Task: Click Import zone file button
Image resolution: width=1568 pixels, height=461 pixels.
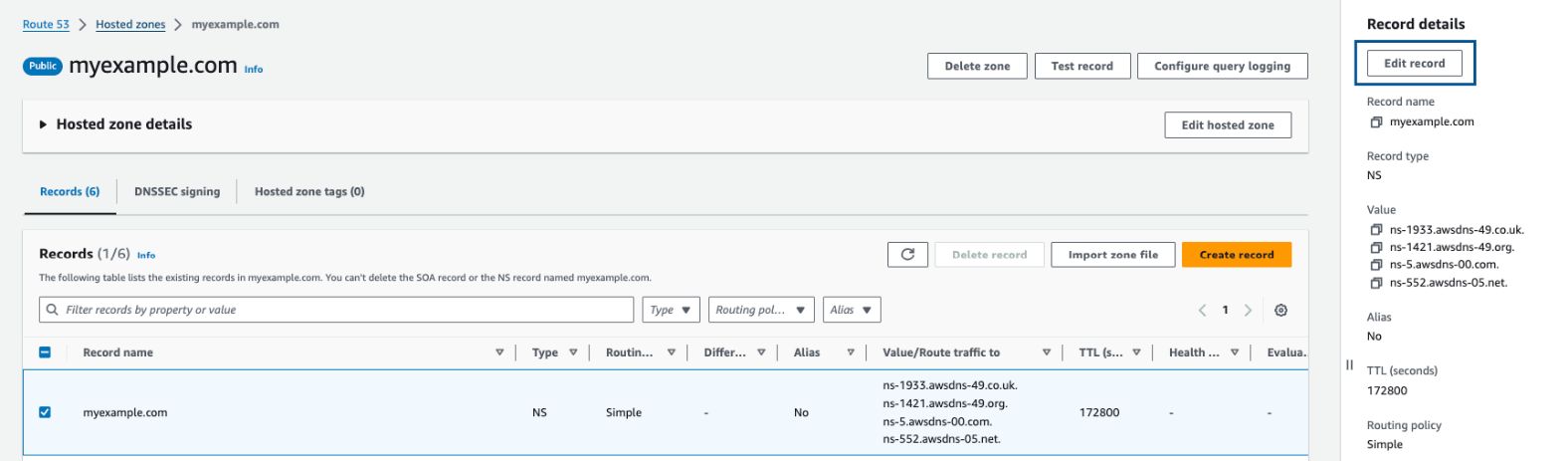Action: 1113,255
